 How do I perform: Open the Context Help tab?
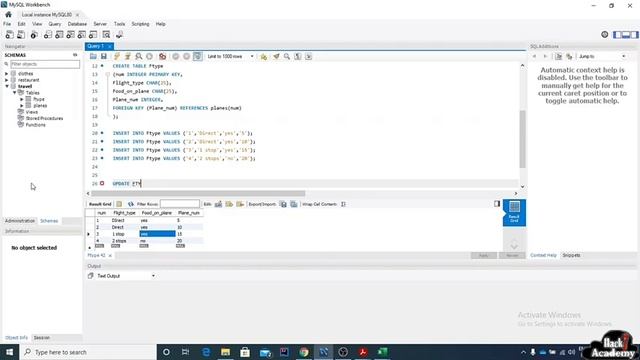tap(543, 255)
